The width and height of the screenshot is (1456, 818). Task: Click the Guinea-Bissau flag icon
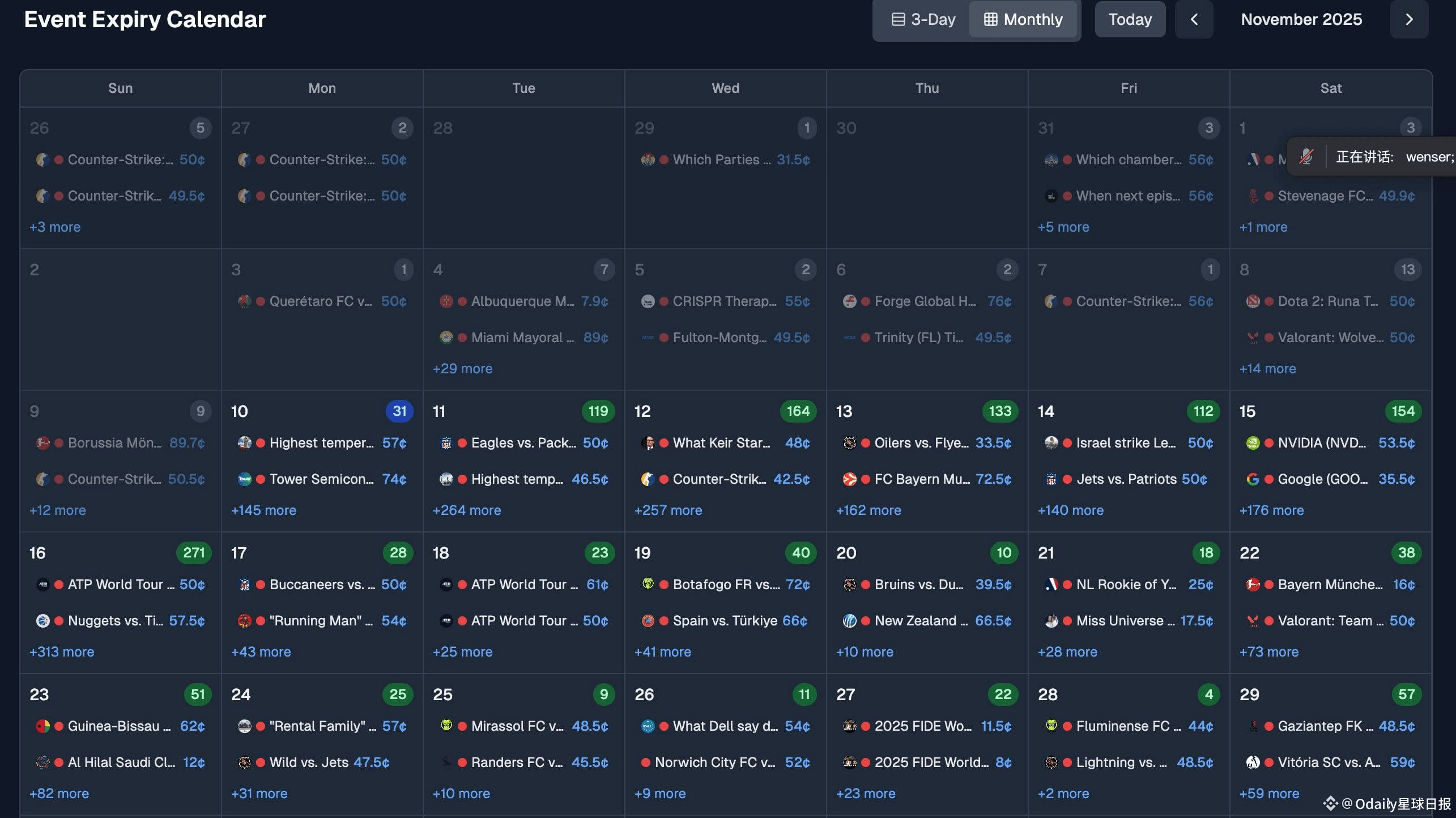point(42,726)
